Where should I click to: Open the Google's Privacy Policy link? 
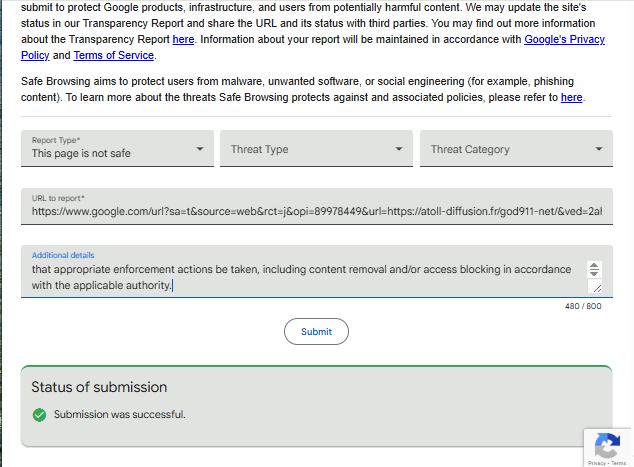pyautogui.click(x=564, y=39)
